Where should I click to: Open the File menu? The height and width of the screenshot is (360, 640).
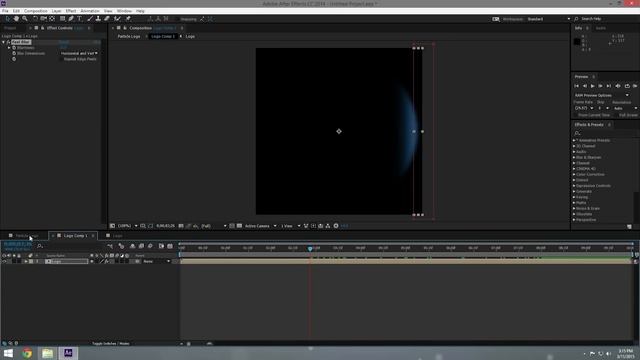pos(5,11)
